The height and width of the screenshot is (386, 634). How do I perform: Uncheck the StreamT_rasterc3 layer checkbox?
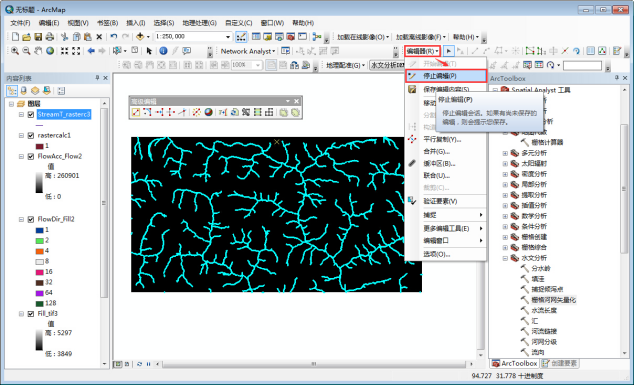pos(31,114)
